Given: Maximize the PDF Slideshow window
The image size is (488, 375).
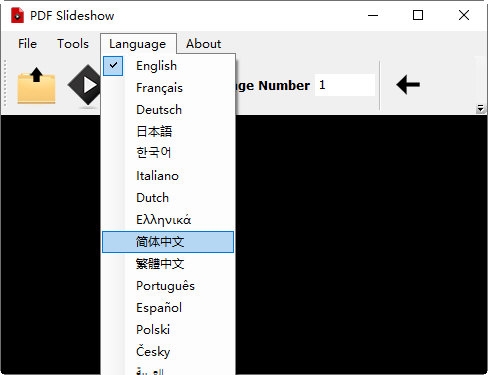Looking at the screenshot, I should (418, 15).
